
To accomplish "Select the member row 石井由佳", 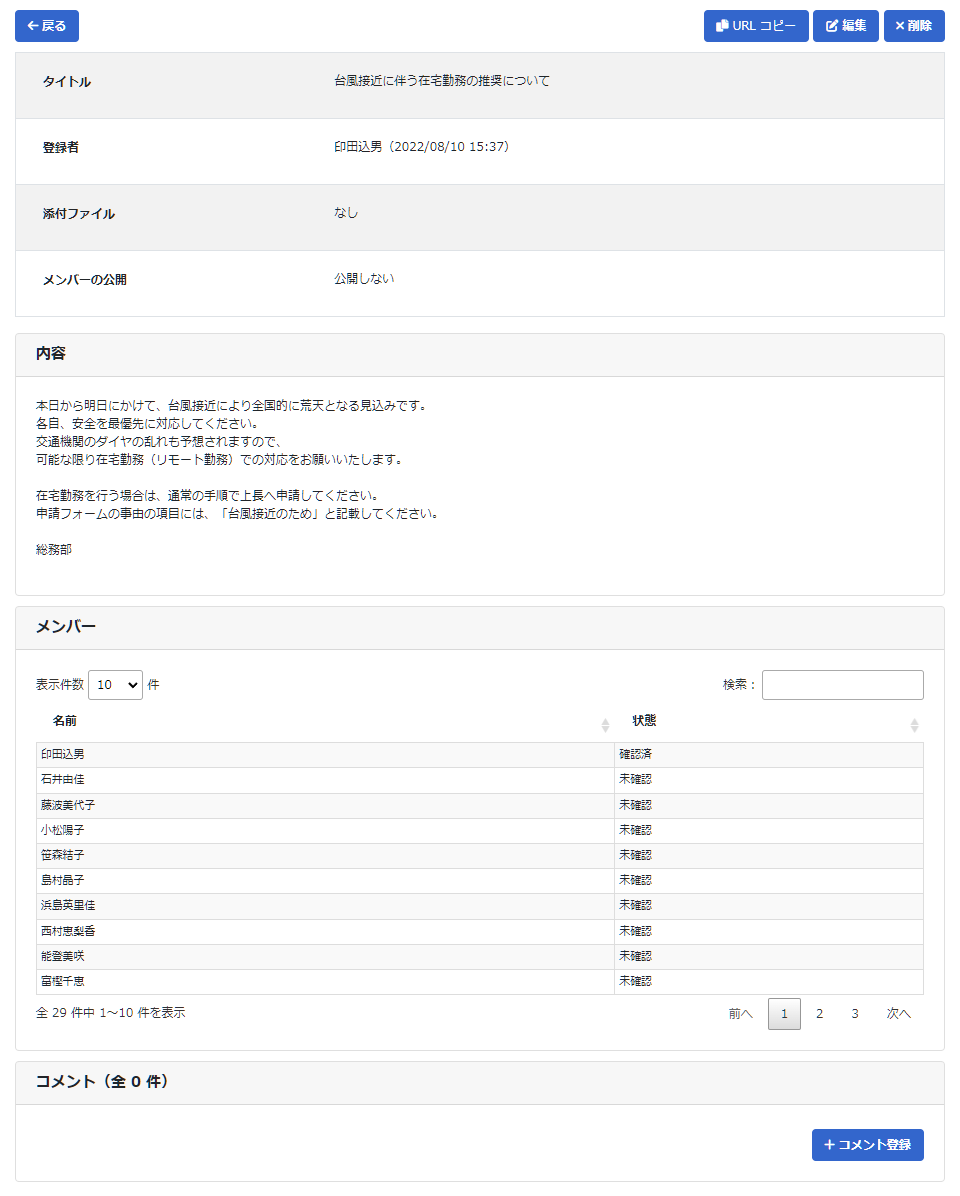I will pos(63,779).
